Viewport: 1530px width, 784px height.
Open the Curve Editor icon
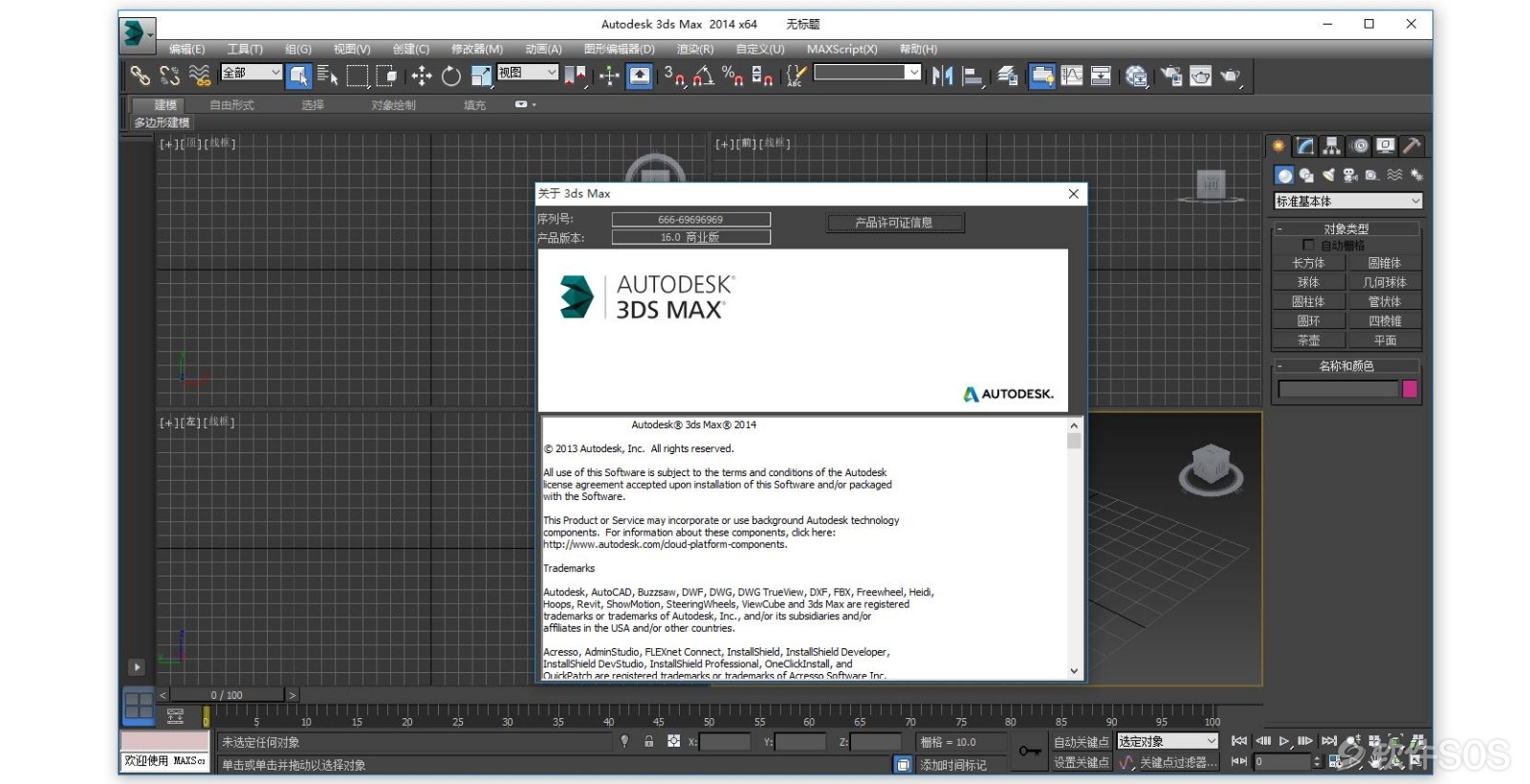(1072, 76)
